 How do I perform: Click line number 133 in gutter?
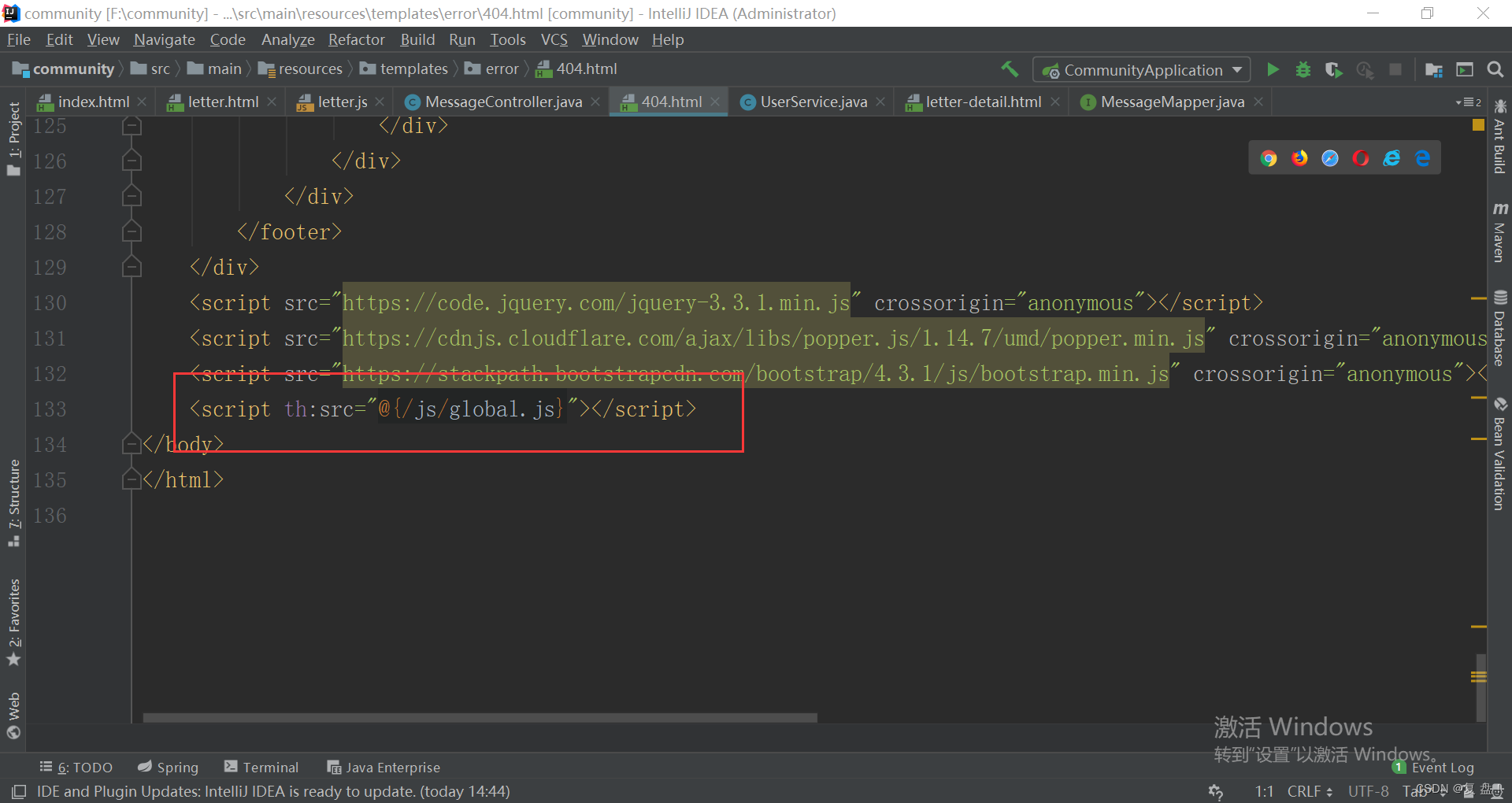[x=50, y=409]
